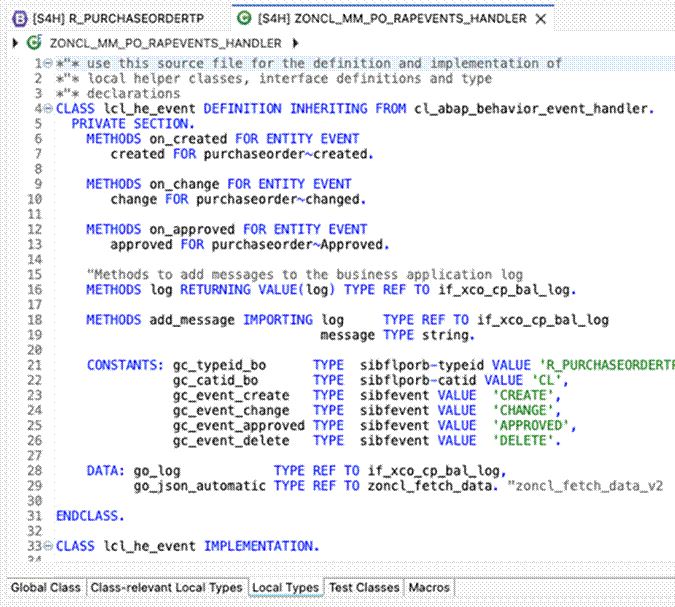Click on the ENDCLASS statement at line 31

[x=90, y=516]
